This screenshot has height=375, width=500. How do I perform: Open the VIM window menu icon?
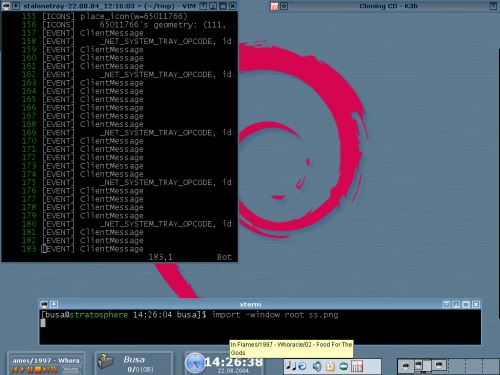7,6
